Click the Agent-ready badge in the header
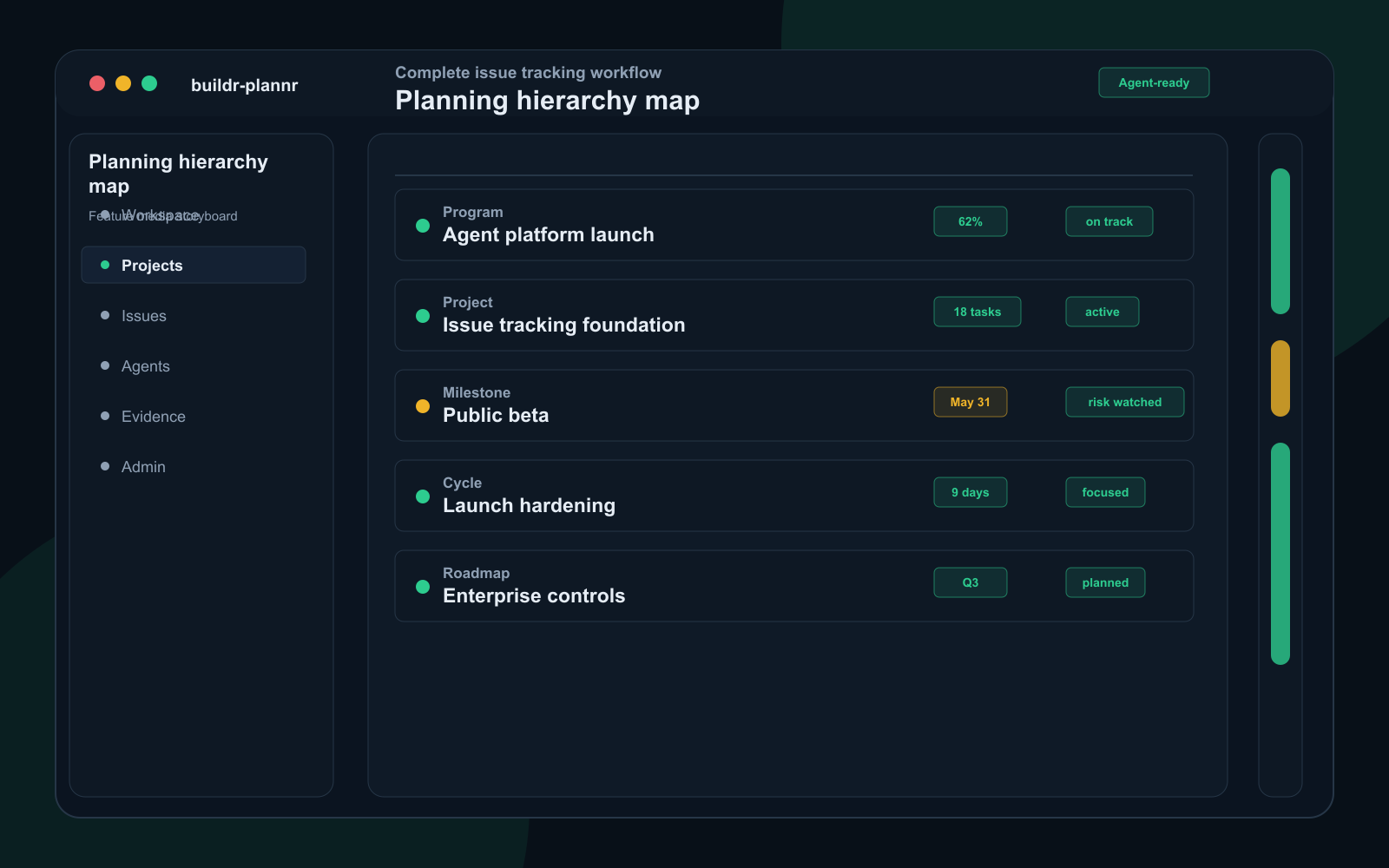Image resolution: width=1389 pixels, height=868 pixels. 1154,82
